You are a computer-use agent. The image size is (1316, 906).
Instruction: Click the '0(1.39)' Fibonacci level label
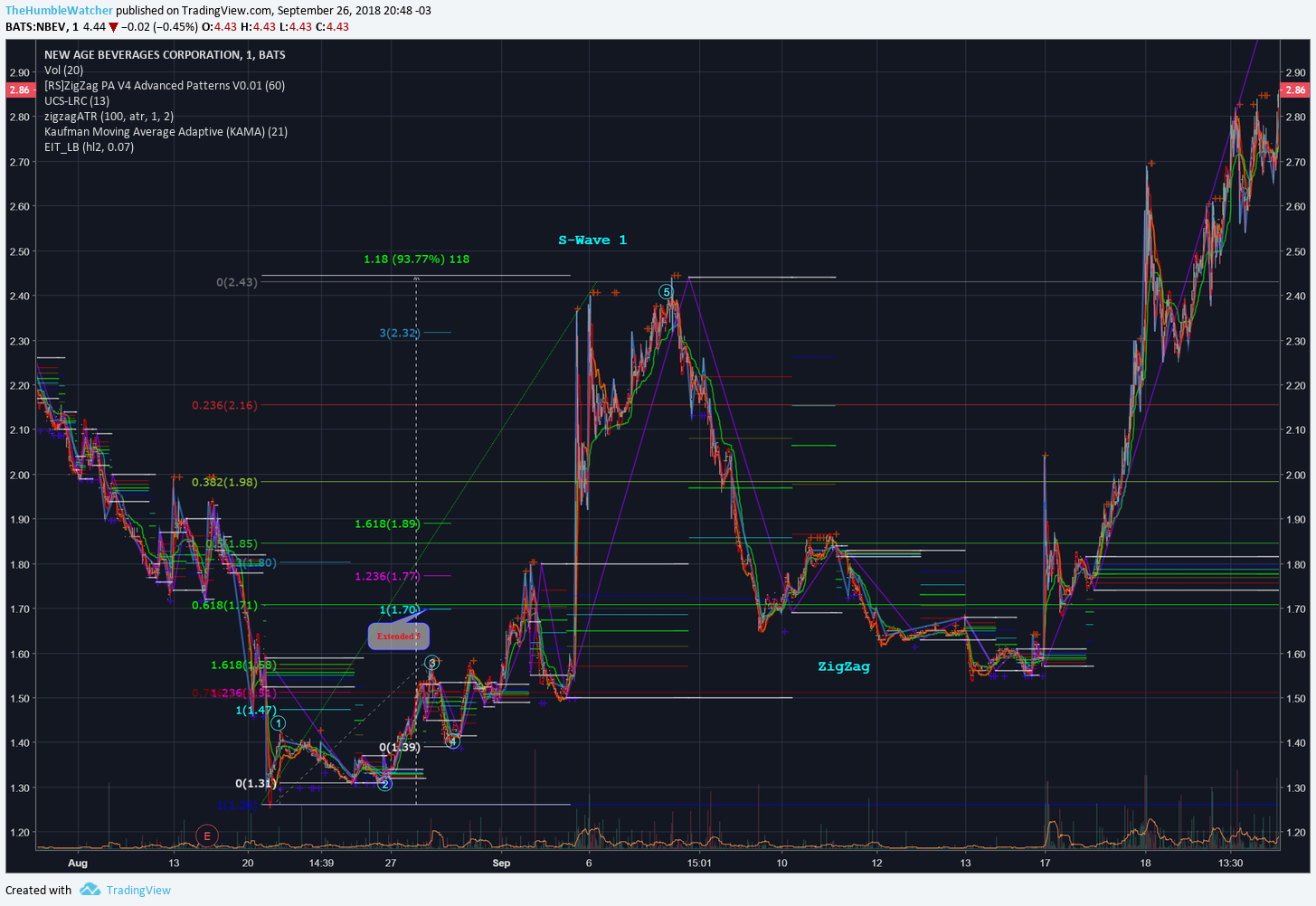[400, 747]
